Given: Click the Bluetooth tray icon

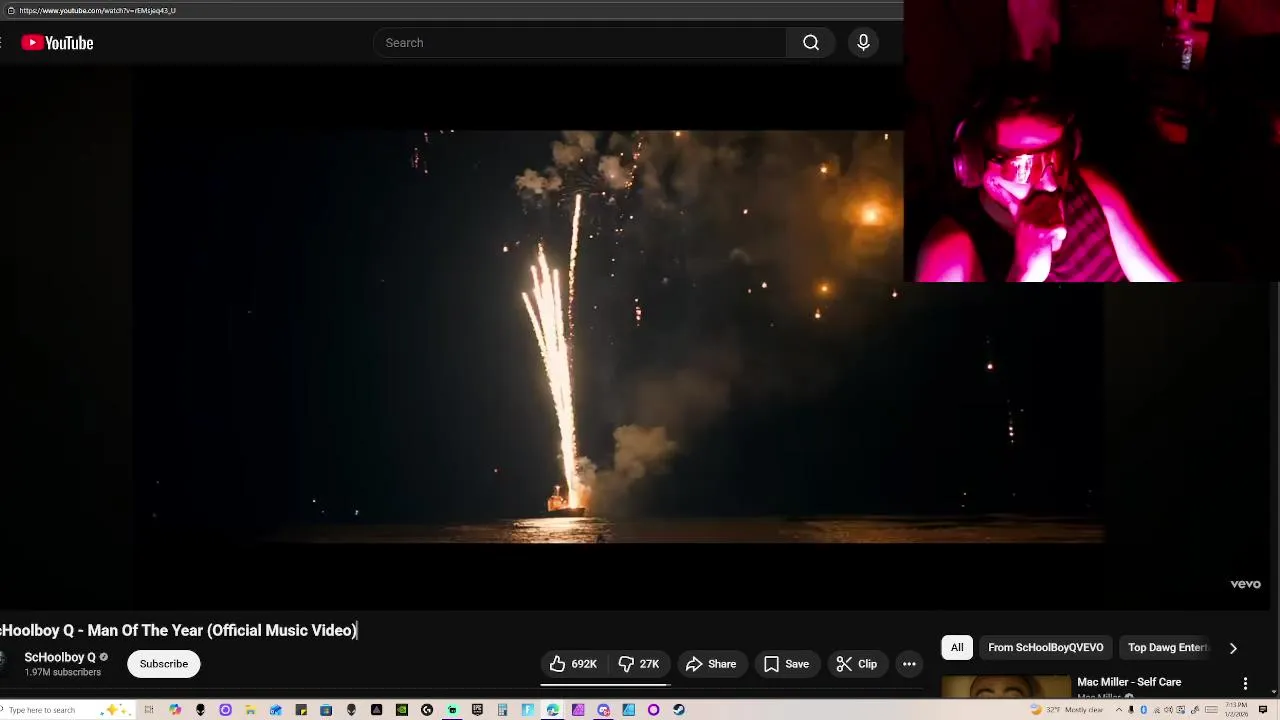Looking at the screenshot, I should 1143,710.
